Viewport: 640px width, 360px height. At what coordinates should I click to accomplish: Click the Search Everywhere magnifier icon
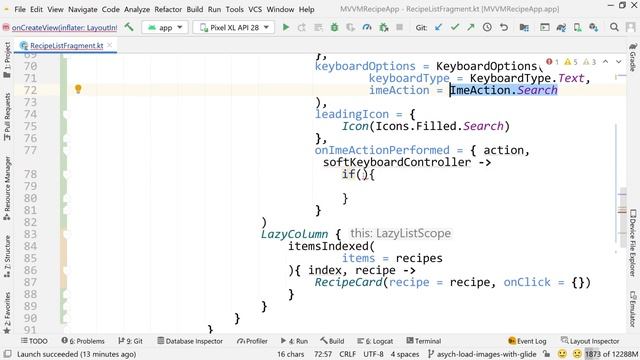(614, 27)
